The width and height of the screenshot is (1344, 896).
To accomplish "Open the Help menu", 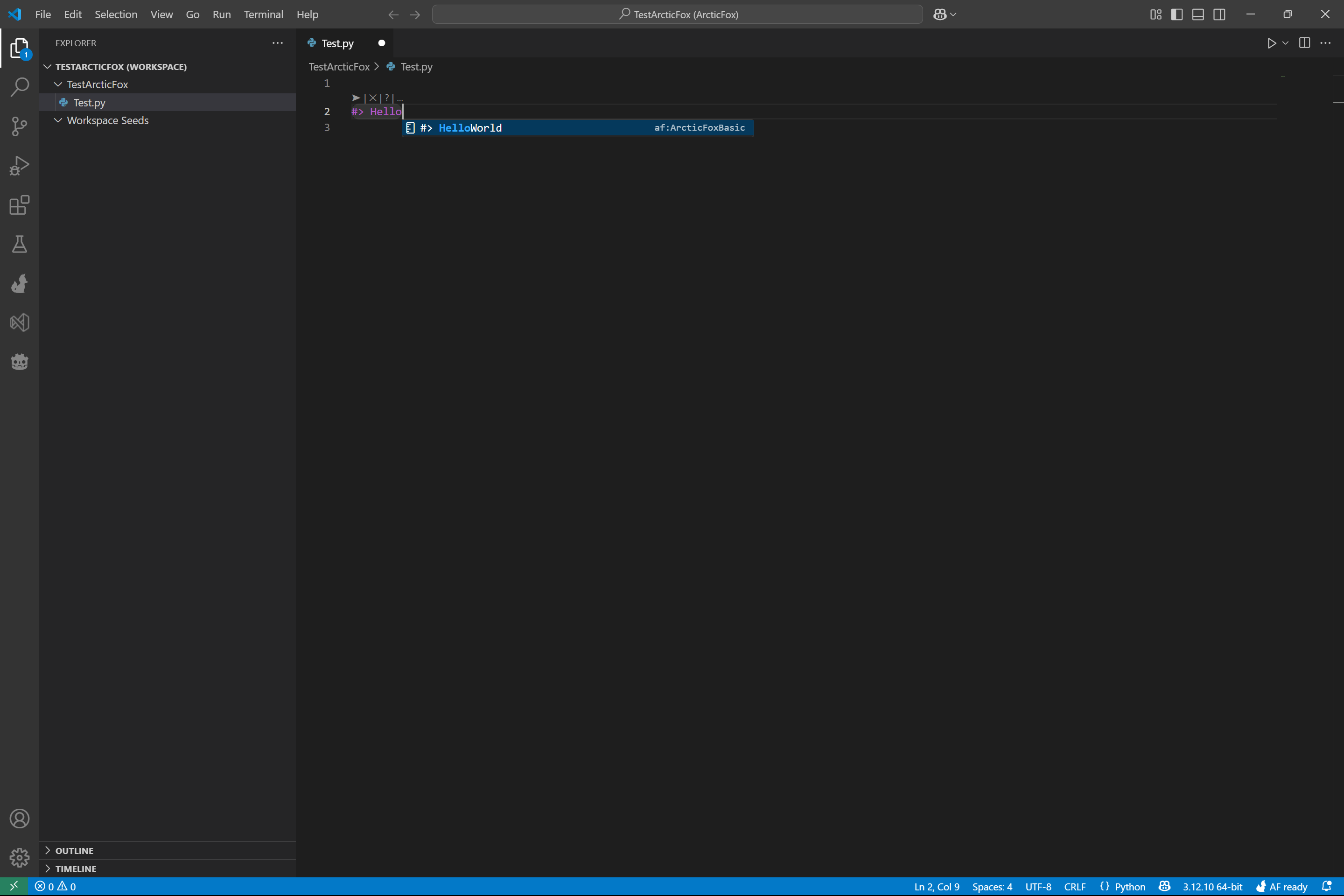I will click(308, 15).
